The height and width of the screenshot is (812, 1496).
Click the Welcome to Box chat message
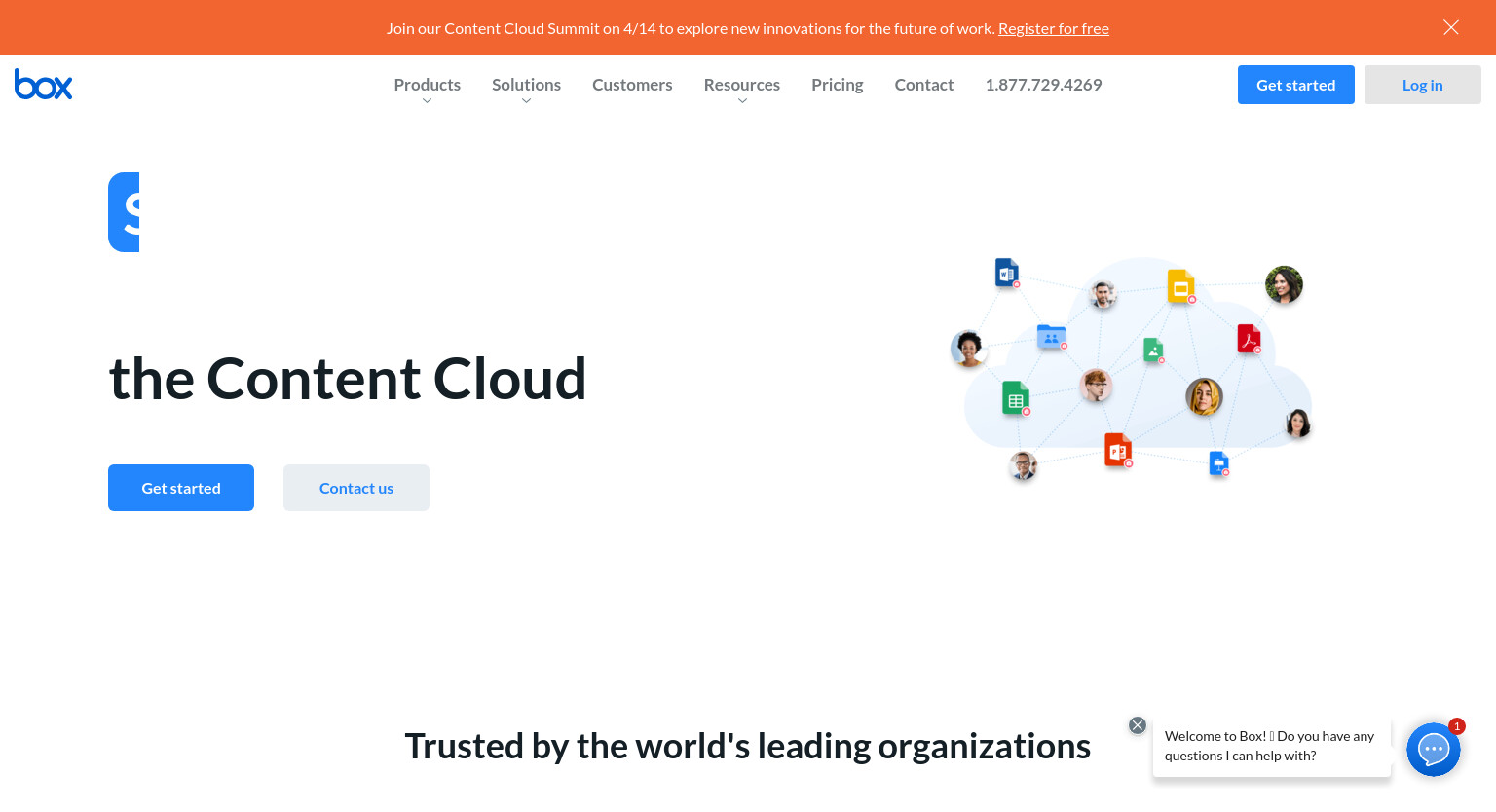tap(1271, 746)
